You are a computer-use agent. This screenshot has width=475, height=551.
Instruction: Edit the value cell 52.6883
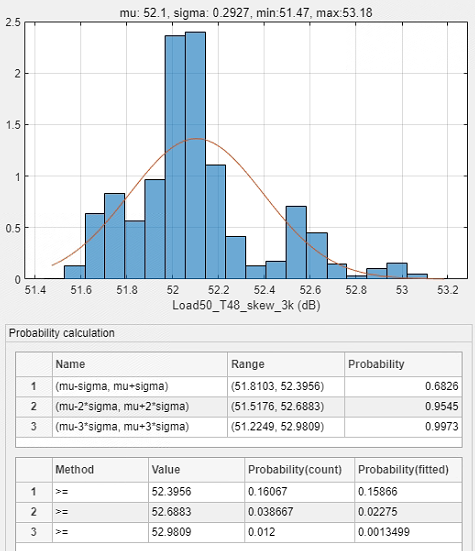tap(196, 512)
